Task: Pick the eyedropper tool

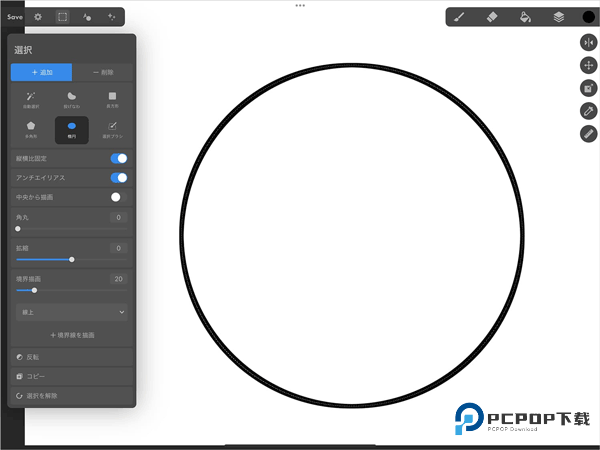Action: pos(588,111)
